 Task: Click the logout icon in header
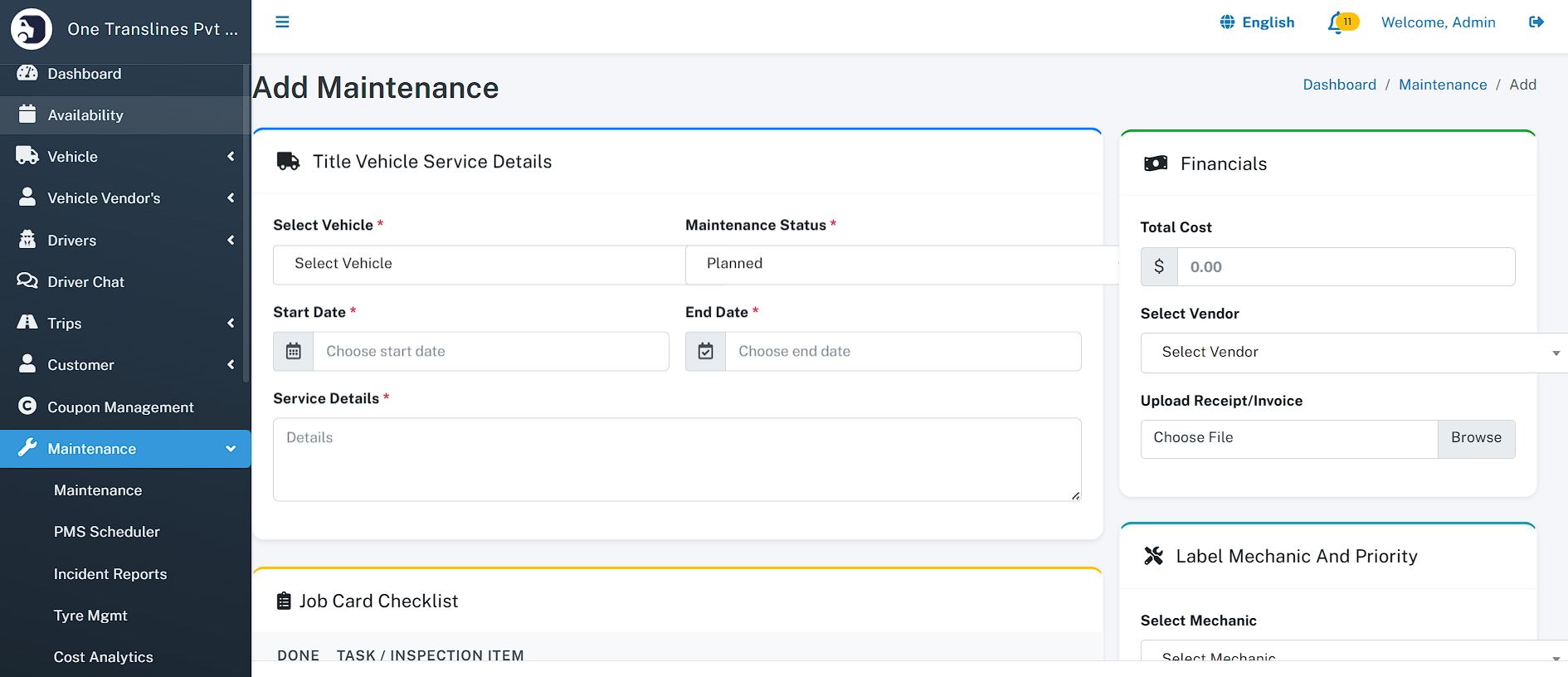pos(1536,22)
